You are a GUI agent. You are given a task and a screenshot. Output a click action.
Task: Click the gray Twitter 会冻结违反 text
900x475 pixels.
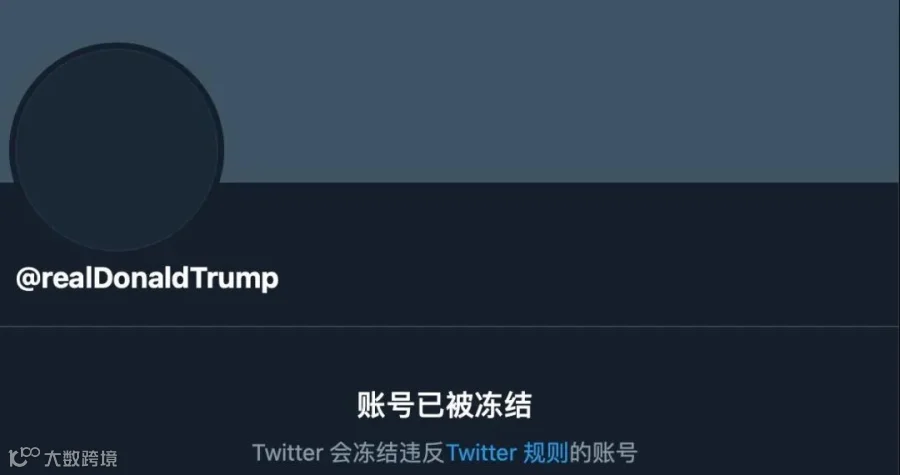348,453
